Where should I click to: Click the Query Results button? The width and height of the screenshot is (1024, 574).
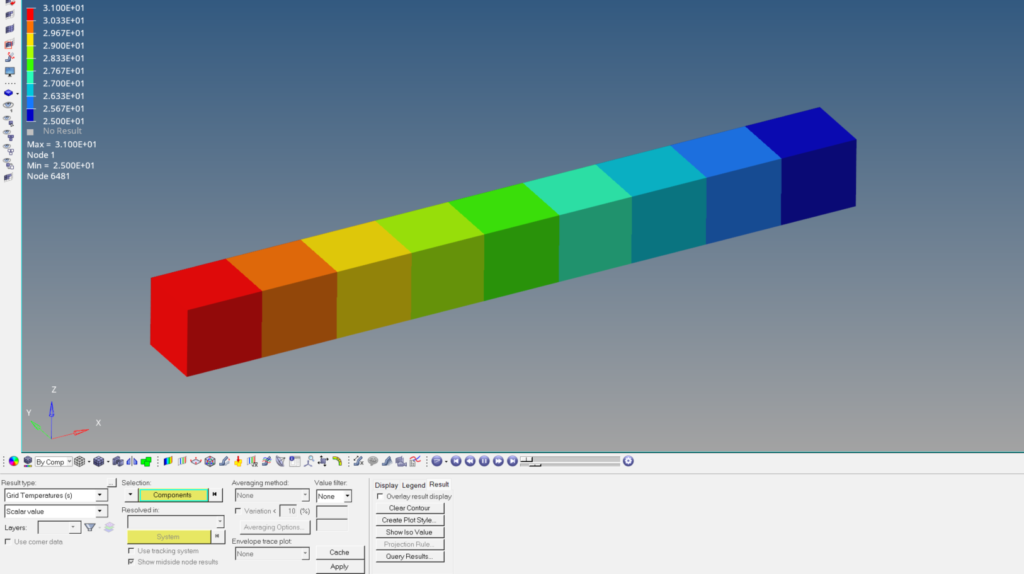(407, 556)
